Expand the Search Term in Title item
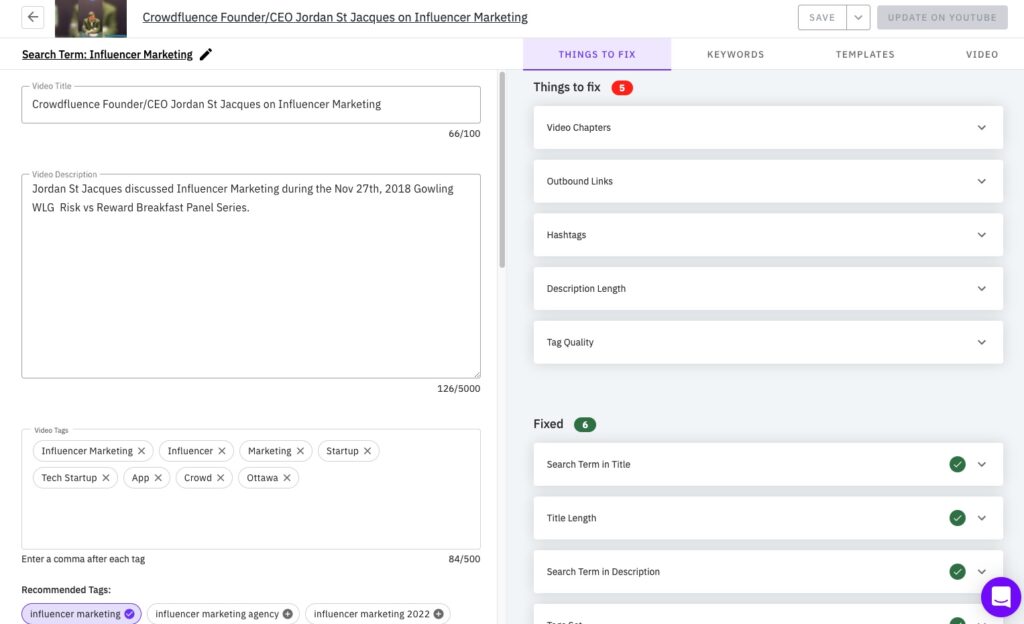Viewport: 1024px width, 624px height. (982, 465)
